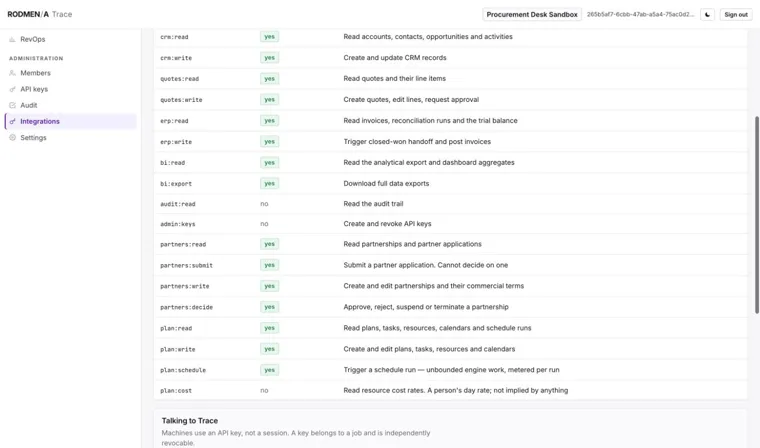Click the Settings gear icon
The image size is (760, 448).
13,138
